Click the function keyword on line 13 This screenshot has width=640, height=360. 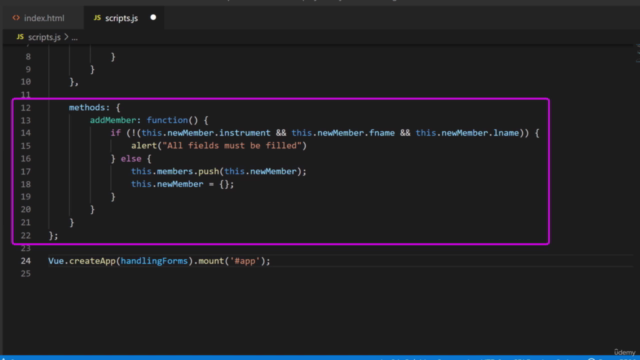pos(167,120)
